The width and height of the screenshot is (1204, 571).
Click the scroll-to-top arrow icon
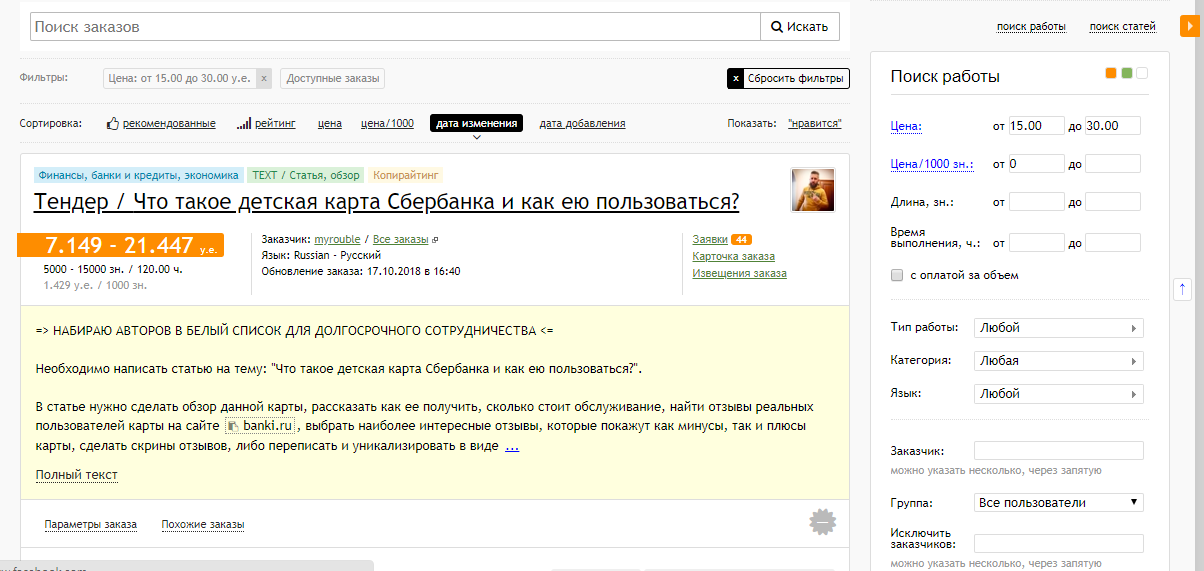pos(1182,288)
